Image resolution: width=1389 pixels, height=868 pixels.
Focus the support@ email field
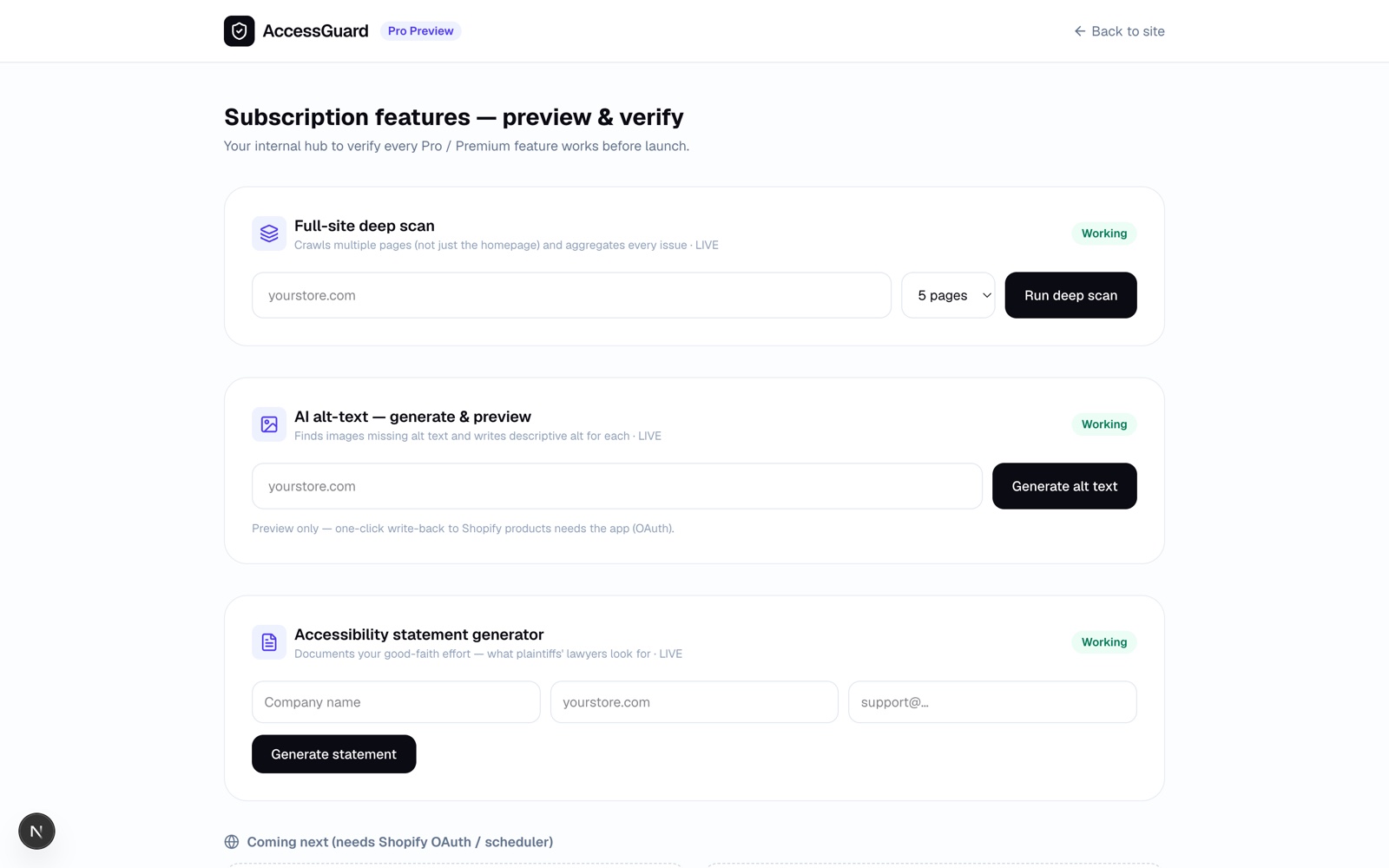pyautogui.click(x=992, y=702)
